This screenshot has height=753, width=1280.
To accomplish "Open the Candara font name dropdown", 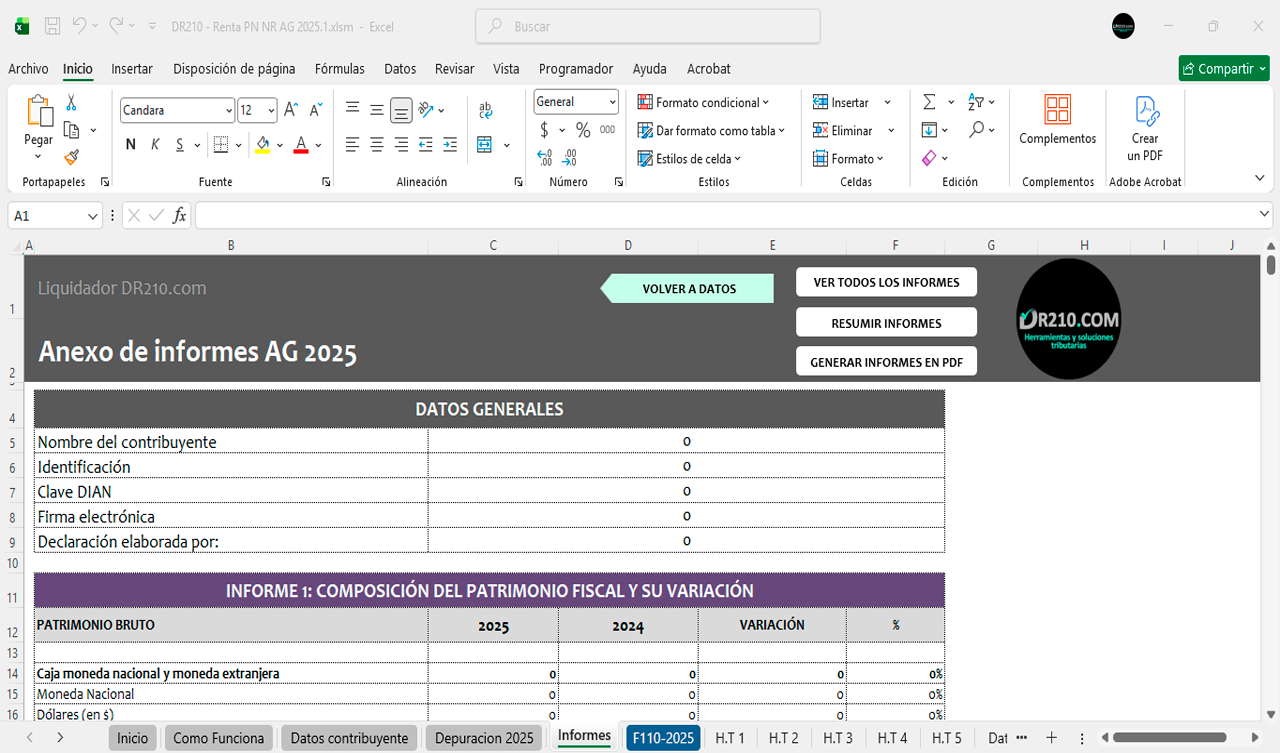I will coord(229,110).
